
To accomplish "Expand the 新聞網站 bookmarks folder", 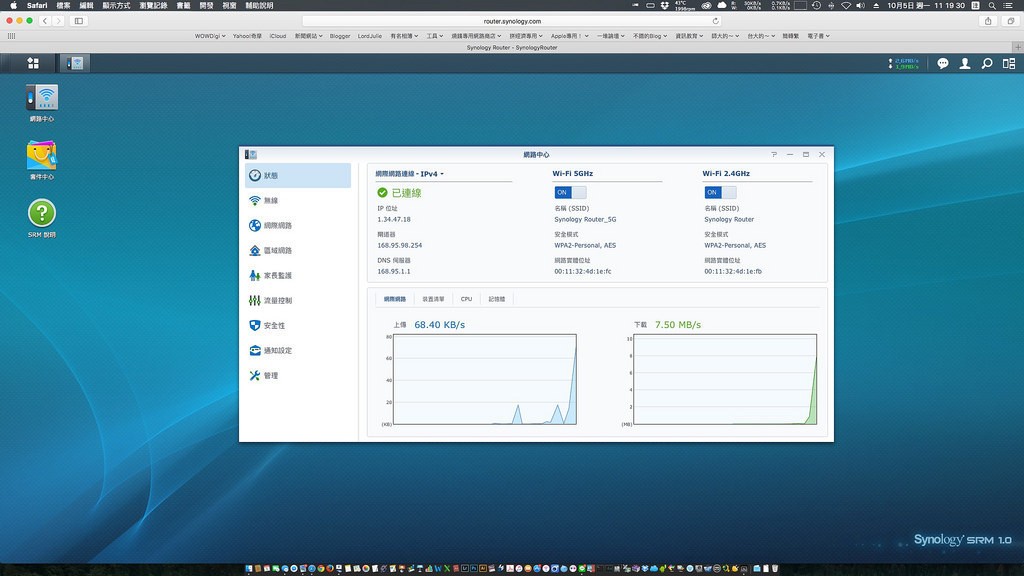I will click(x=308, y=36).
